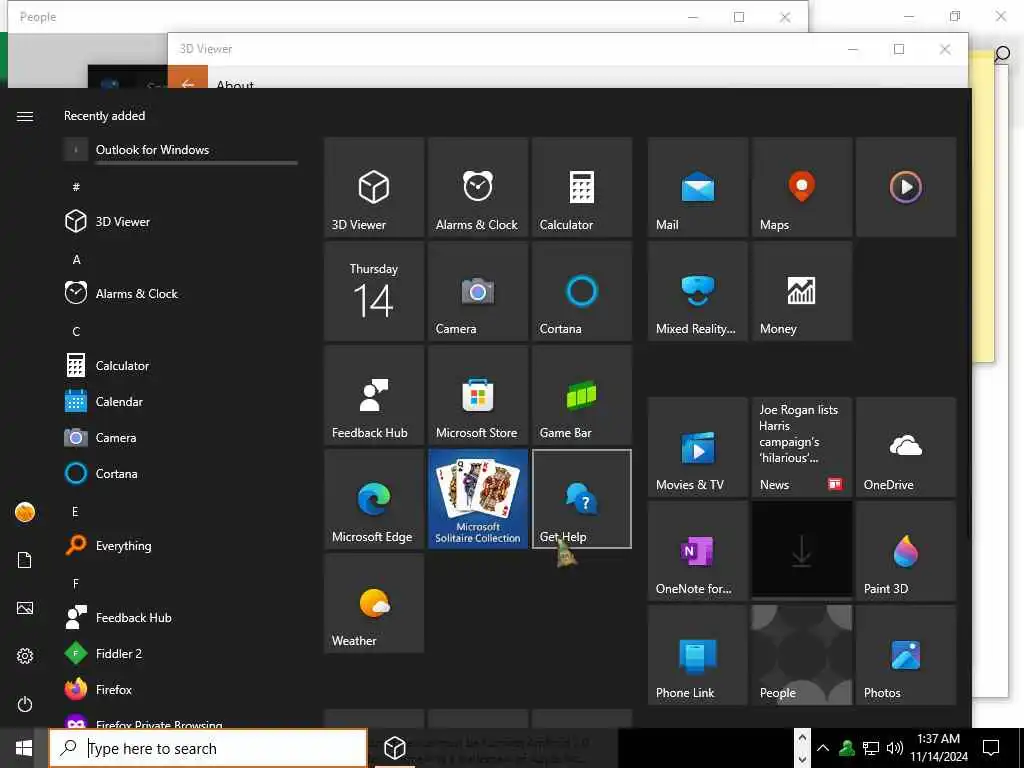Launch the Microsoft Edge tile

(x=374, y=498)
